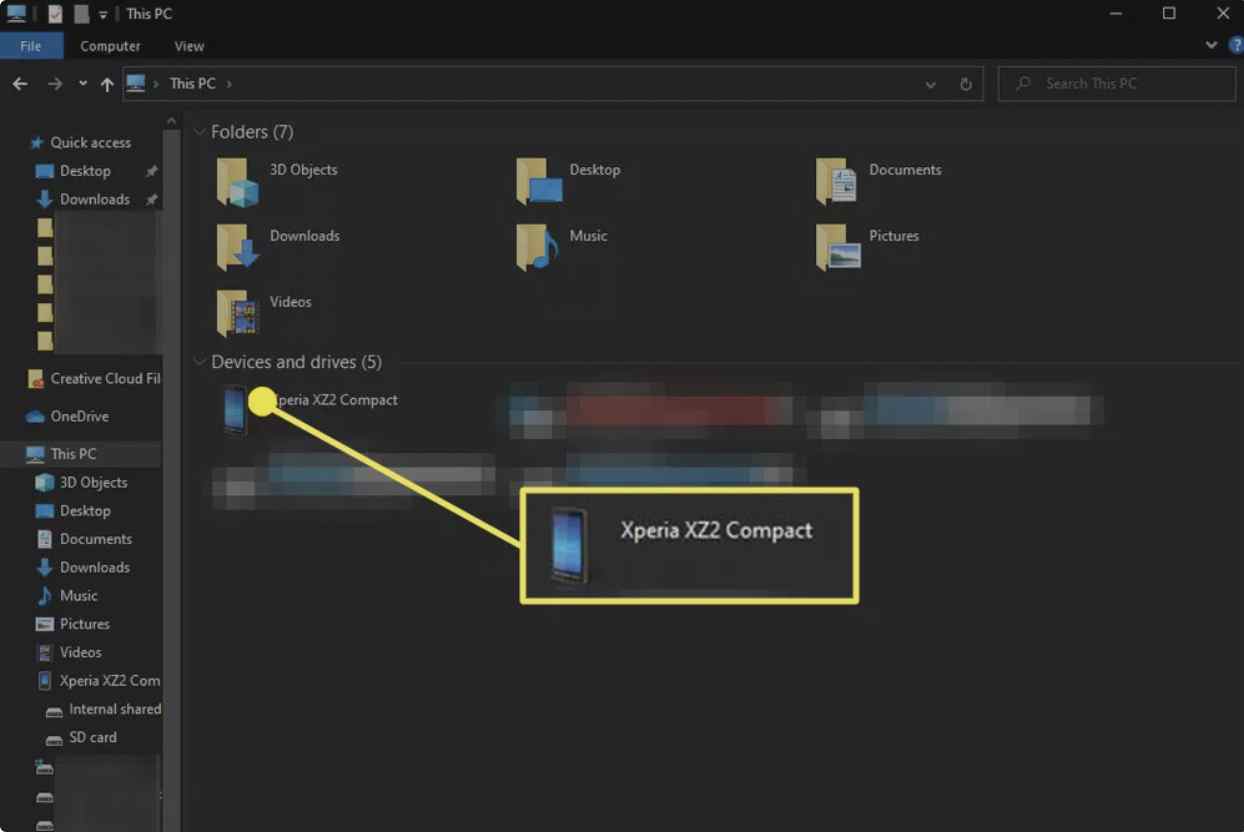Click the Refresh button in address bar

point(966,84)
